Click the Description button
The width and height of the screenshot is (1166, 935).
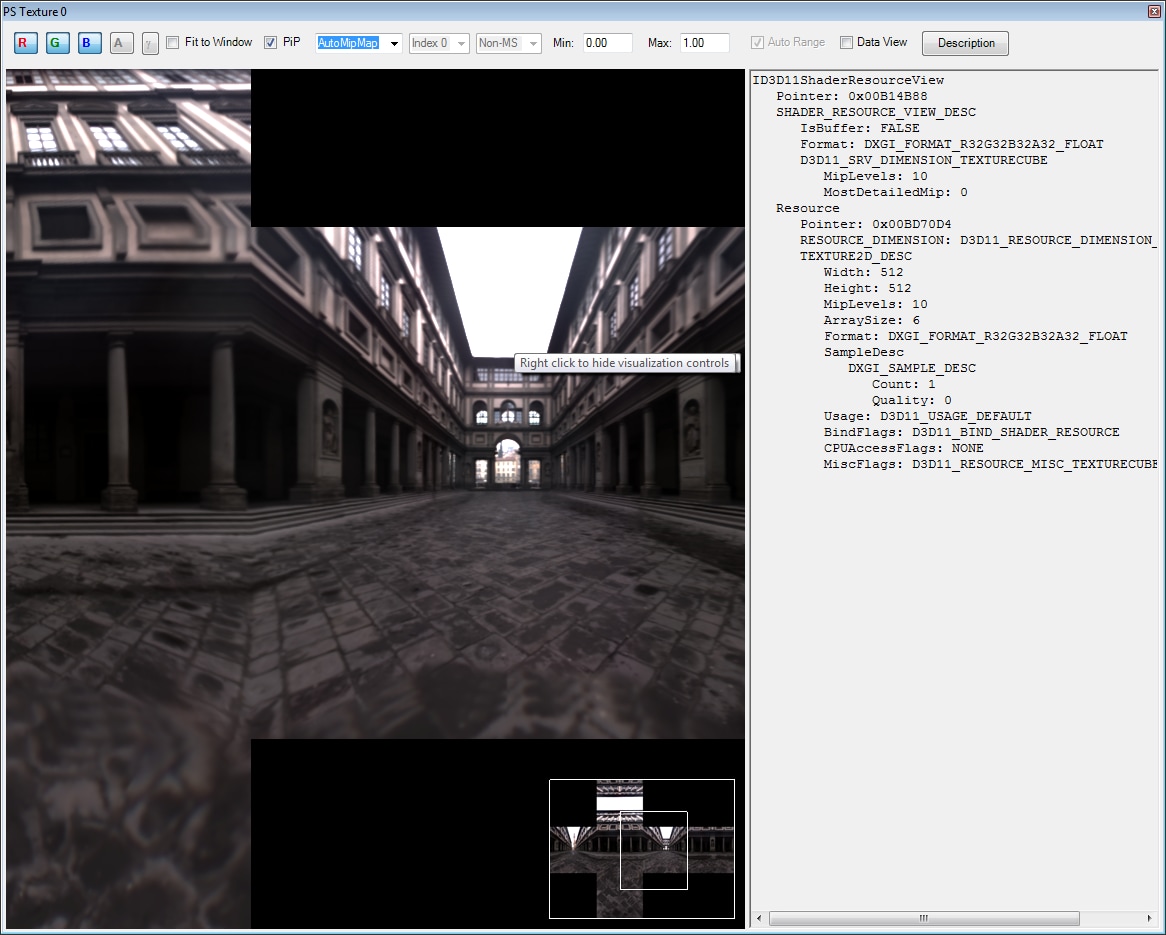[965, 43]
